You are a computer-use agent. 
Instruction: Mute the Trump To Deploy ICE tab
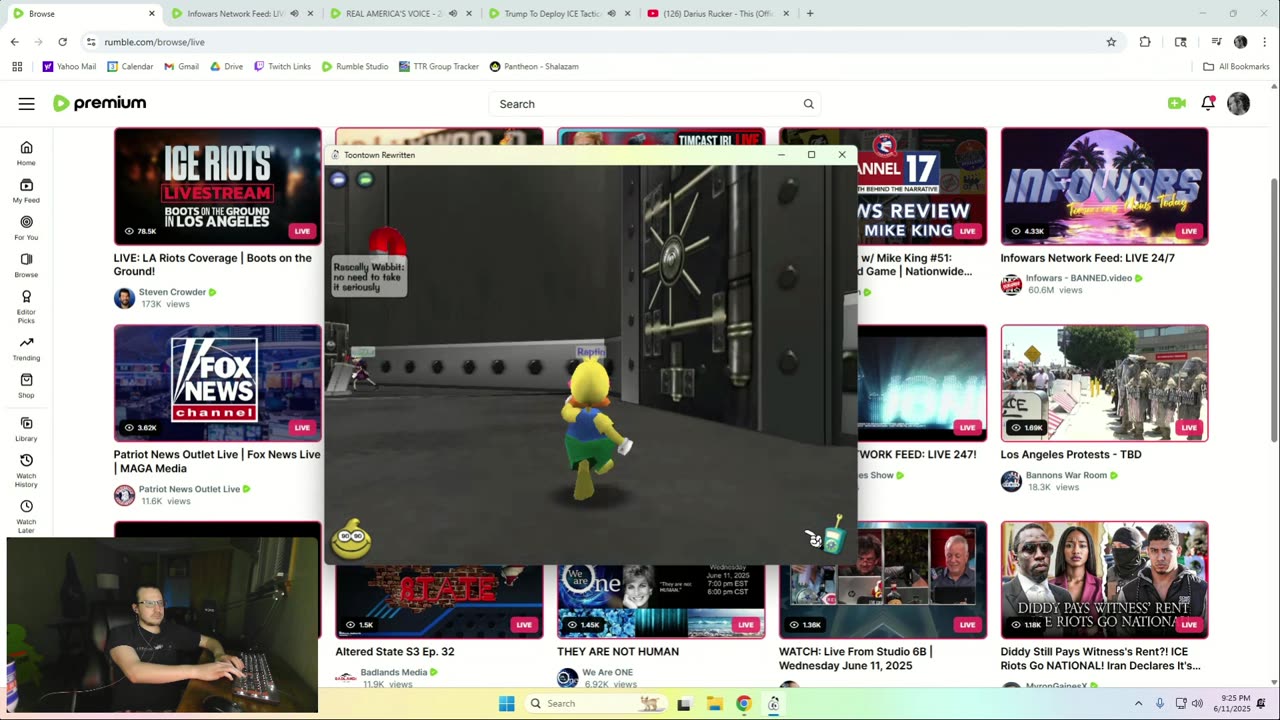tap(611, 14)
